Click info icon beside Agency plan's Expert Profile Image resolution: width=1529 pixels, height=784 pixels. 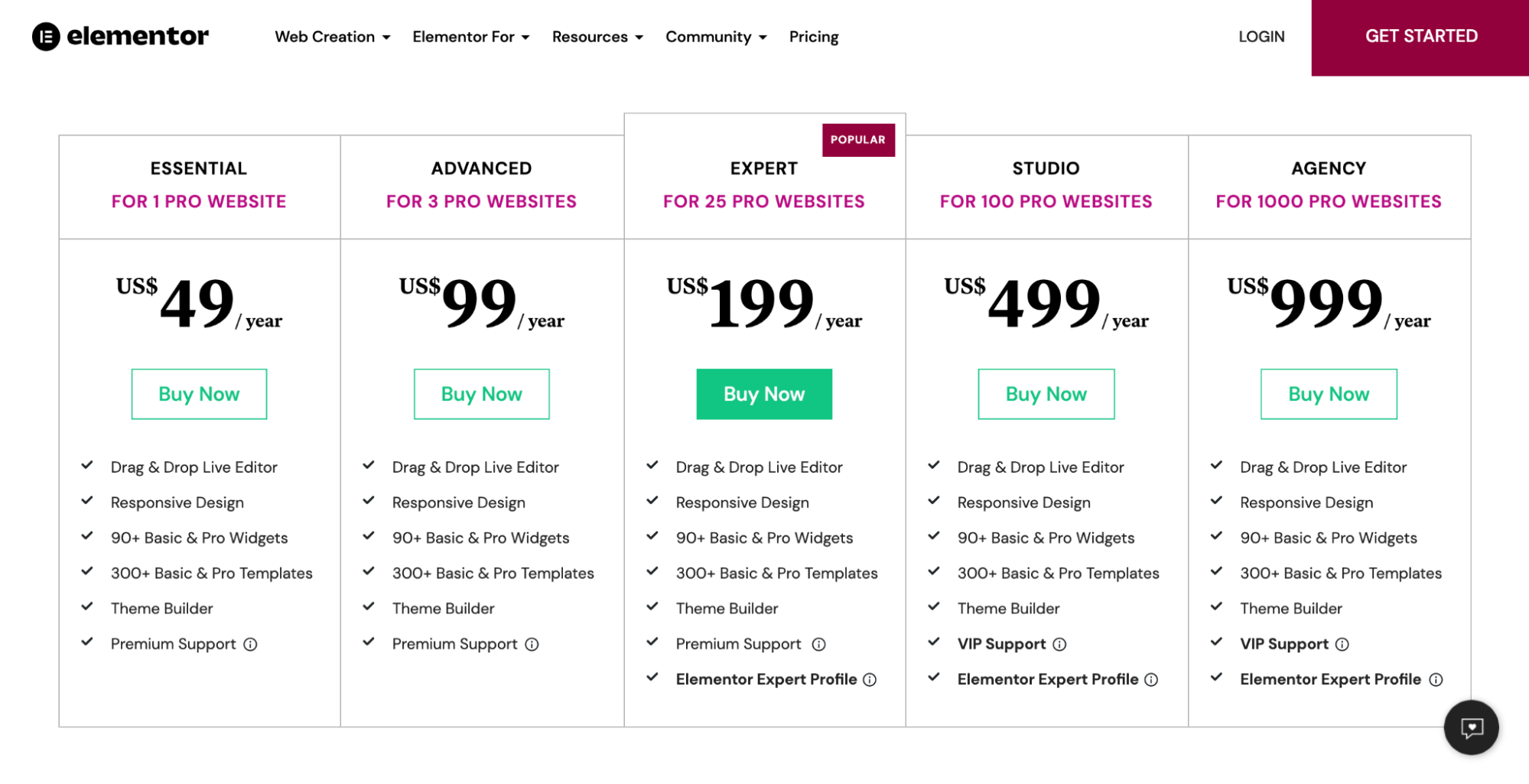click(1436, 680)
